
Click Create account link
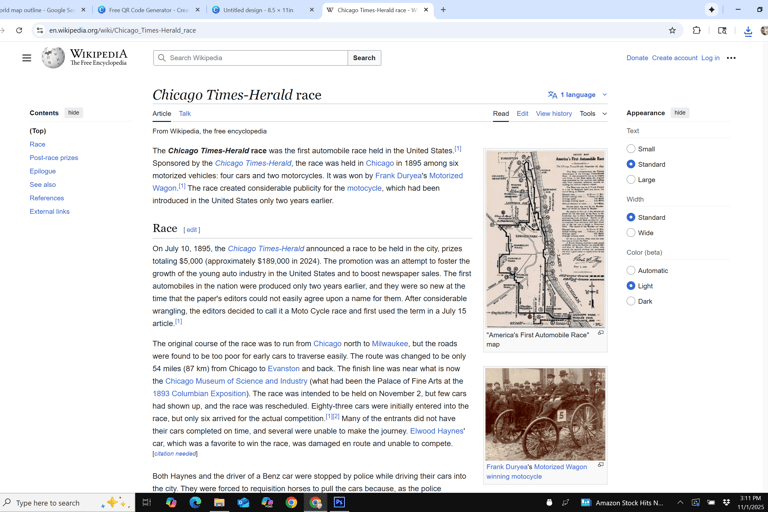674,58
